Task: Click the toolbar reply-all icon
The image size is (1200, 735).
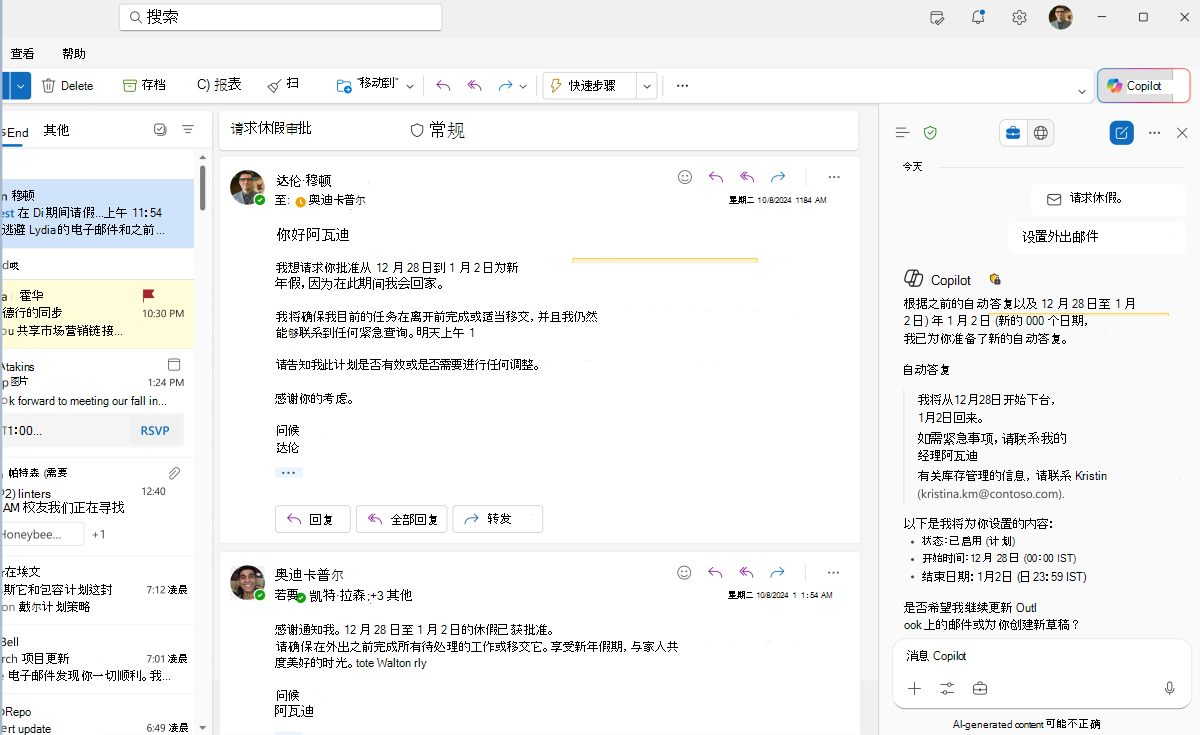Action: [x=475, y=86]
